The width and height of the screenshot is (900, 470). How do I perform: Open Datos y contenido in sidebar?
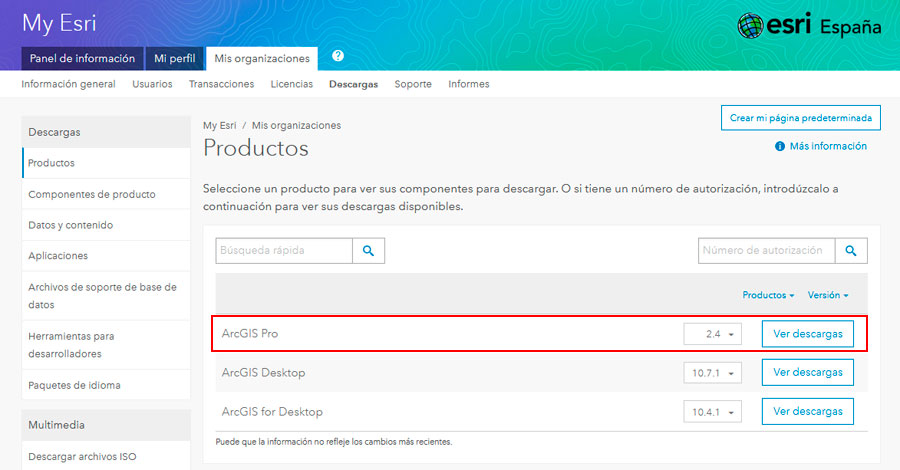click(x=106, y=225)
